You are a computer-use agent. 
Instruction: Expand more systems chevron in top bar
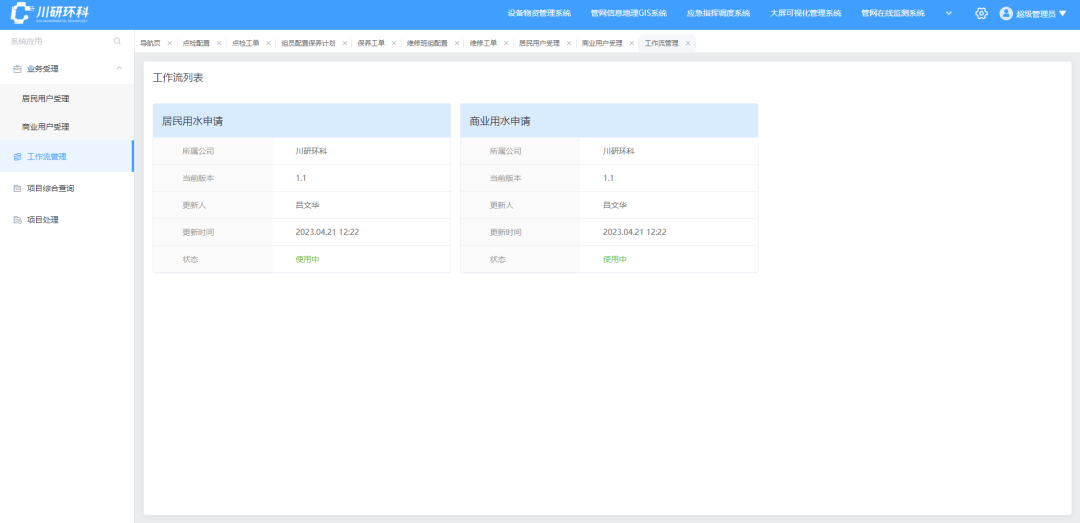point(948,13)
